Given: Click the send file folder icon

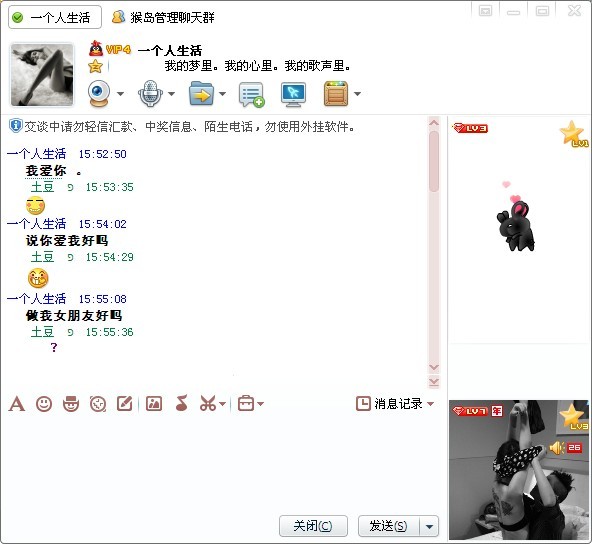Looking at the screenshot, I should (201, 94).
